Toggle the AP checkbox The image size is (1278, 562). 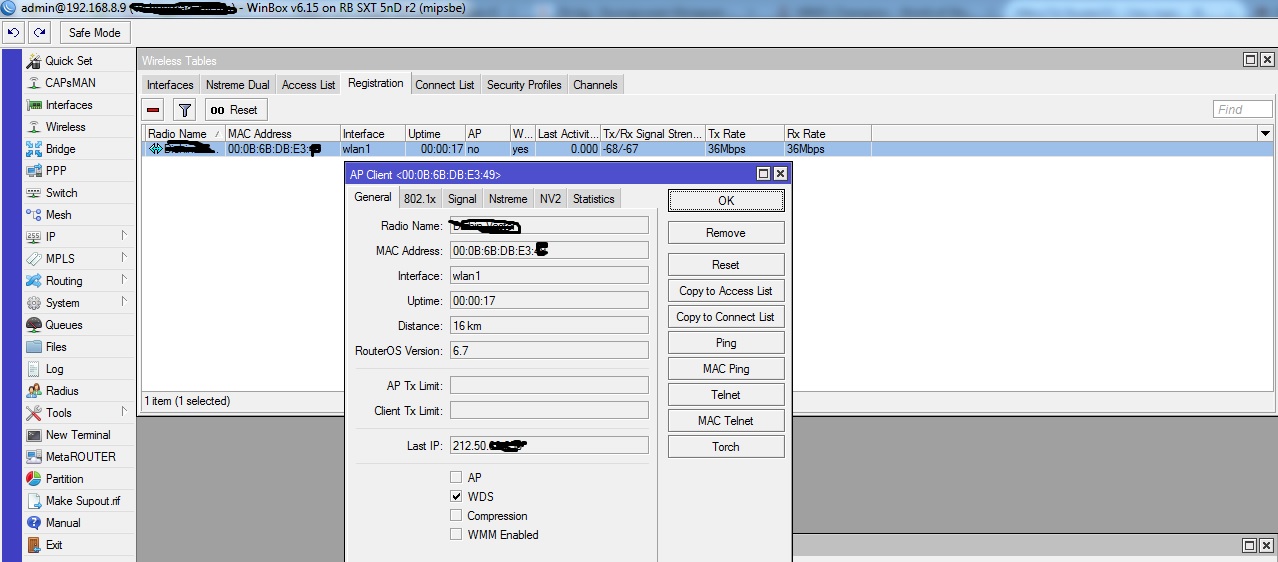[457, 478]
